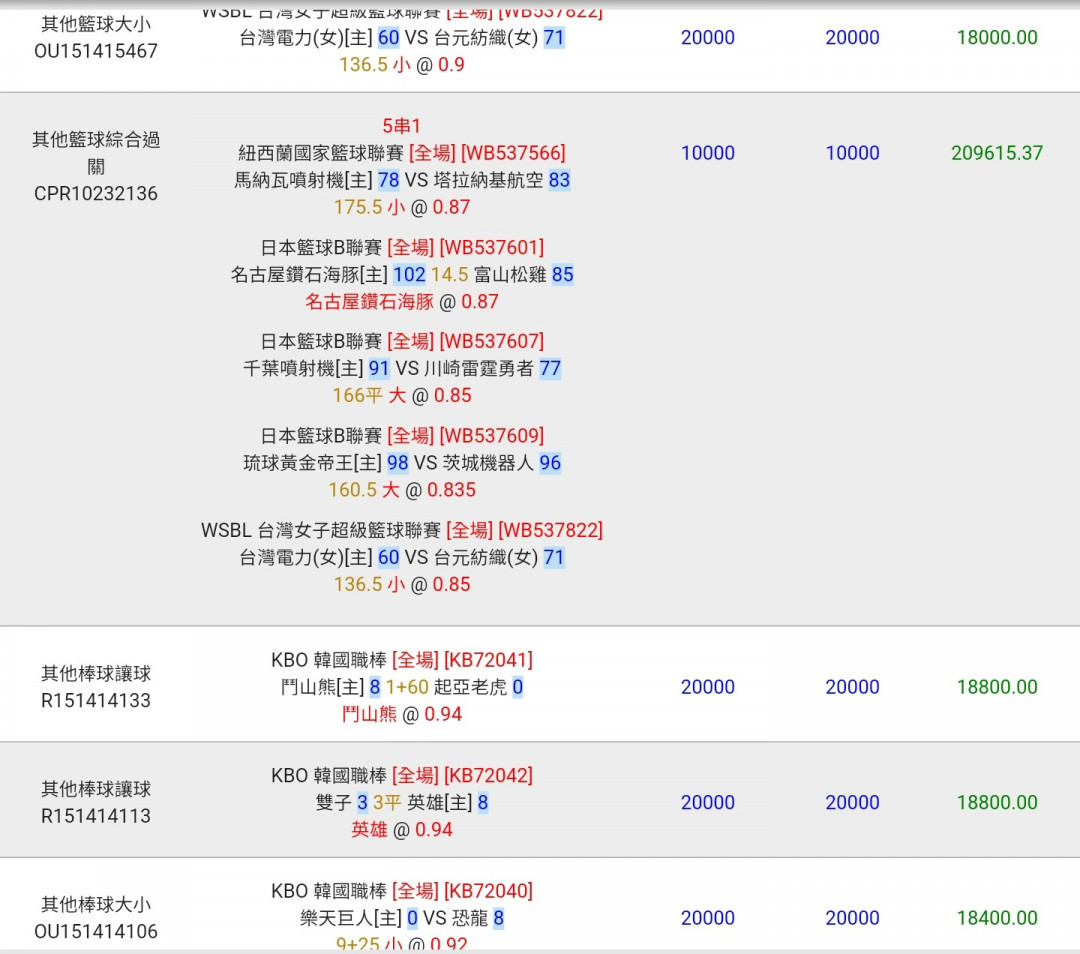Click payout 18800.00 in the R151414133 row
The width and height of the screenshot is (1080, 954).
pyautogui.click(x=997, y=687)
